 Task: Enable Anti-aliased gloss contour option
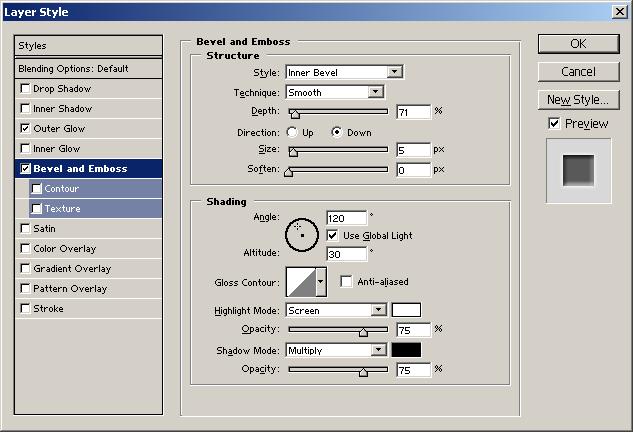(346, 281)
